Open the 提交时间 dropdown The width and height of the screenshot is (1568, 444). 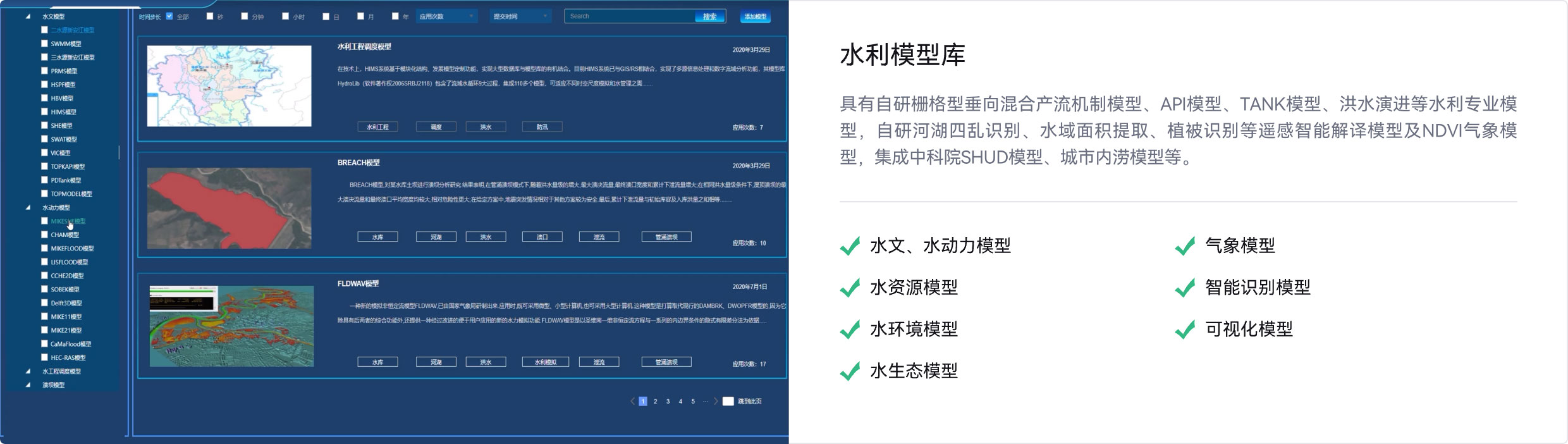coord(521,16)
